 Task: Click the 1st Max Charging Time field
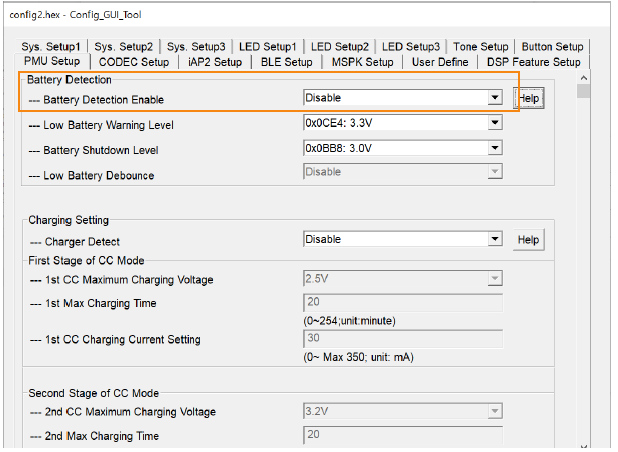coord(402,303)
